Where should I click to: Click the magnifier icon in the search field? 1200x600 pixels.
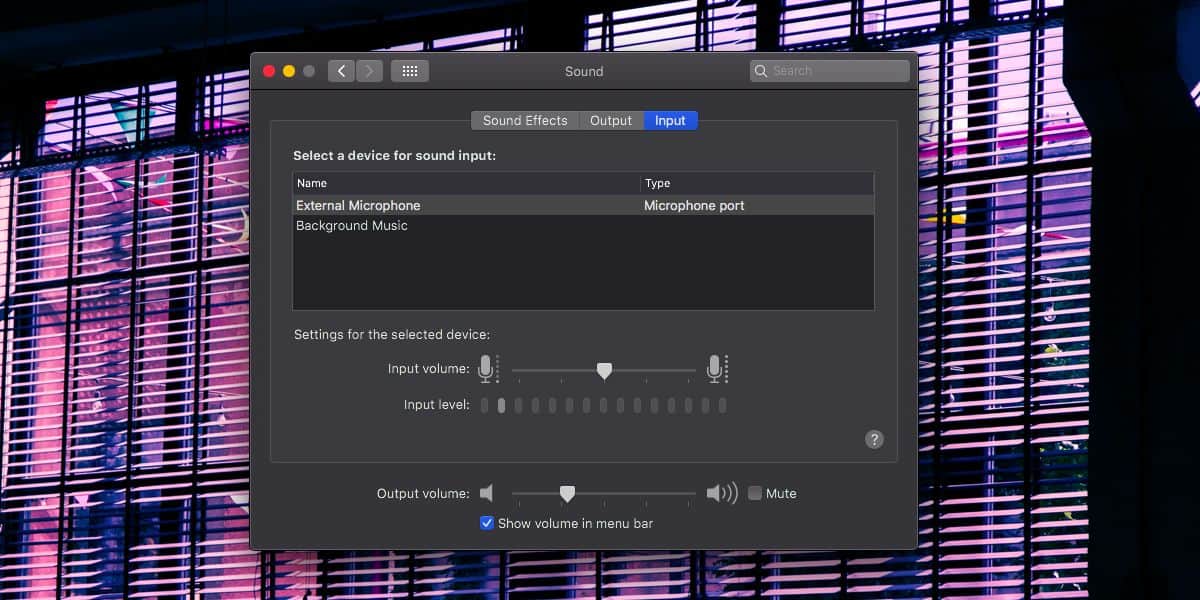762,71
